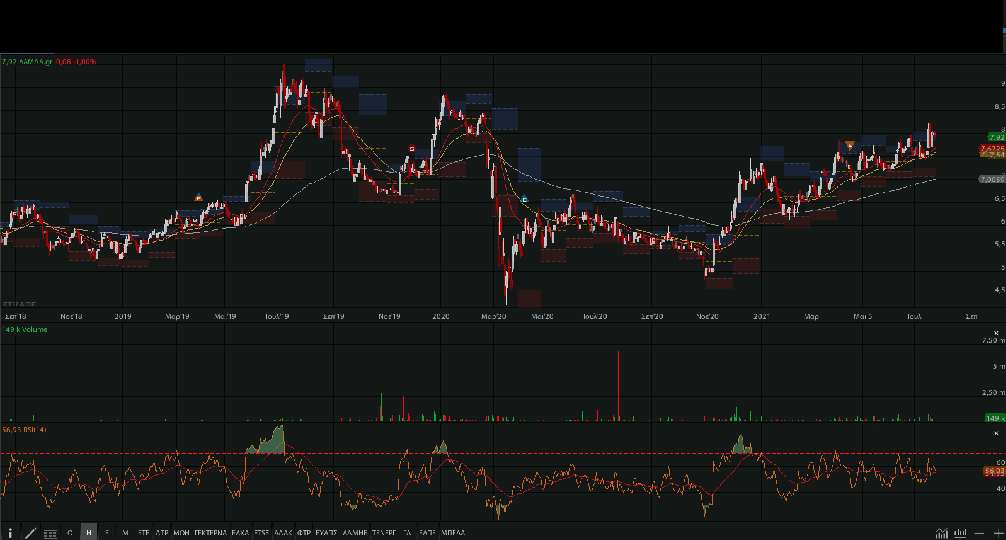
Task: Switch to the E timeframe
Action: pyautogui.click(x=107, y=533)
